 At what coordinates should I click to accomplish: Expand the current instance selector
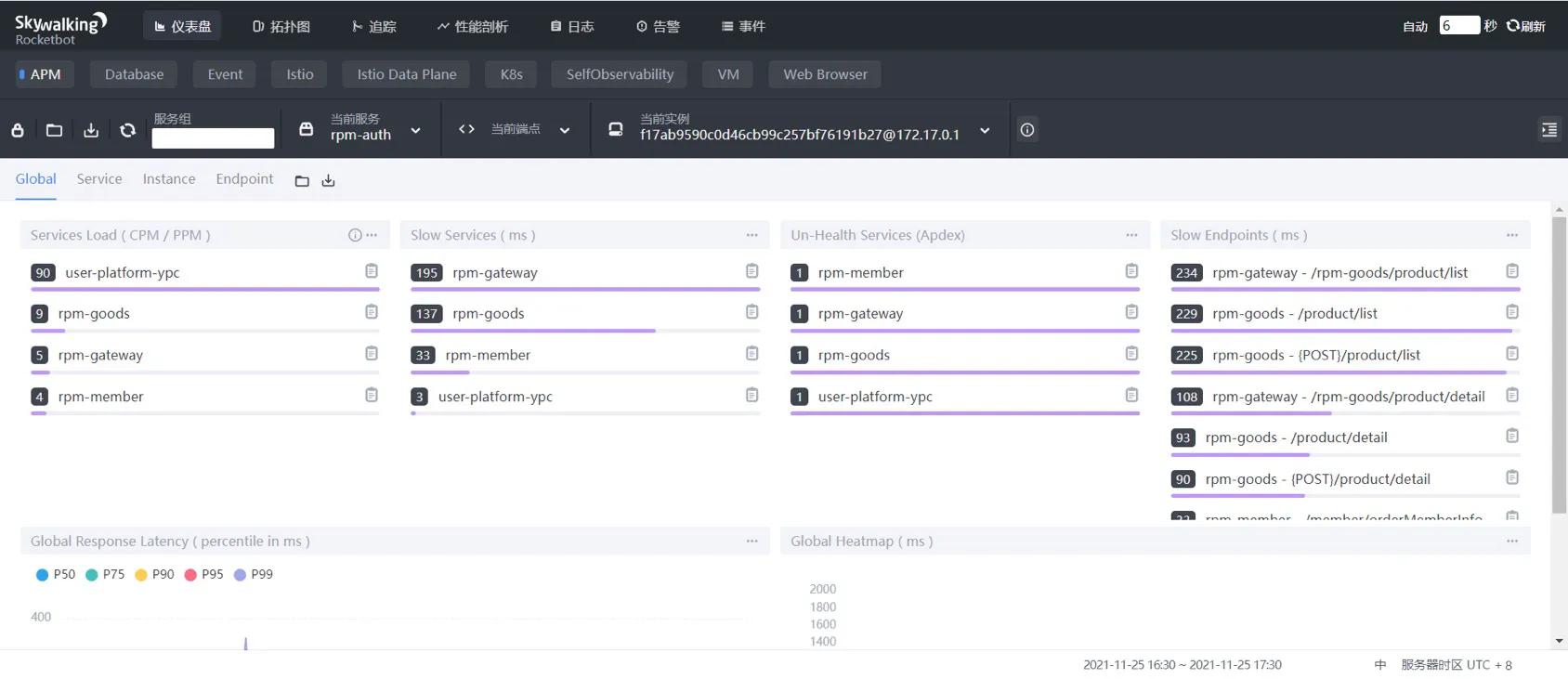point(985,130)
